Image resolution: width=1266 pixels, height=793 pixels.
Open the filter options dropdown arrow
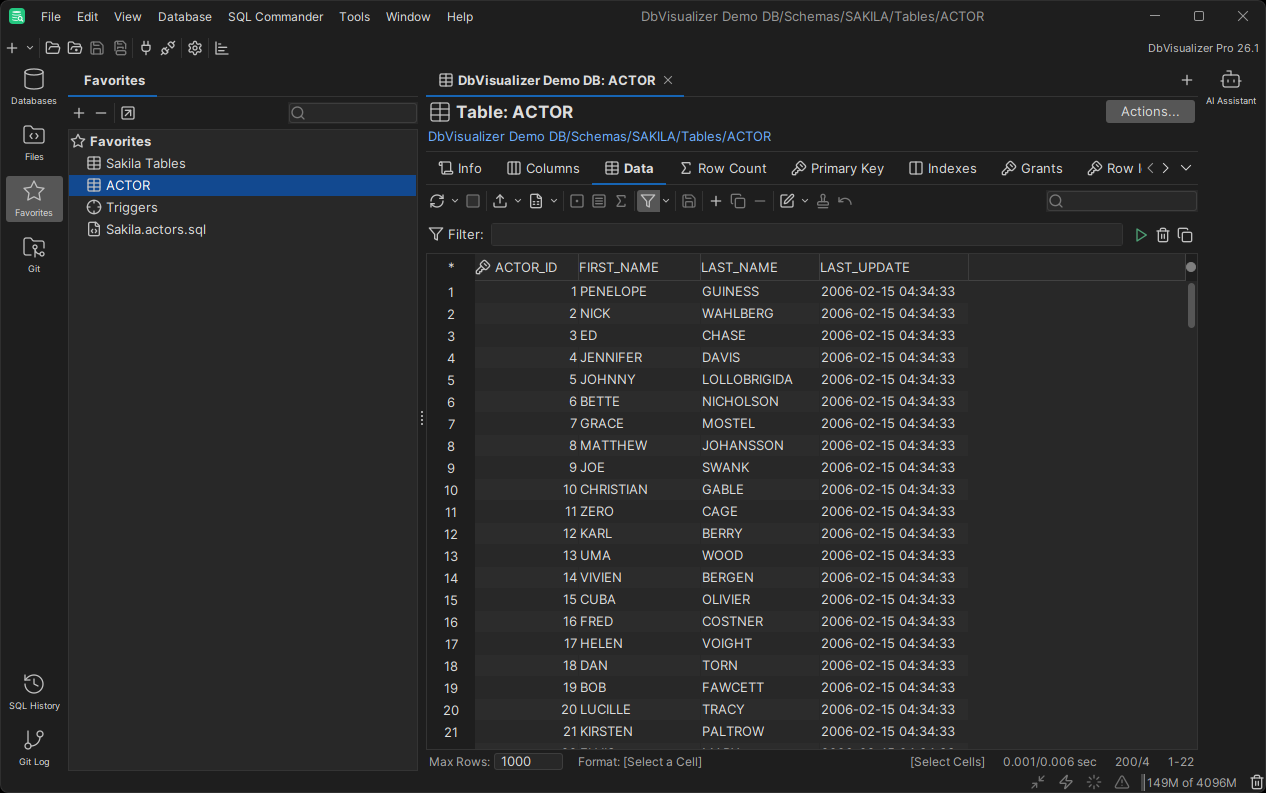[666, 201]
